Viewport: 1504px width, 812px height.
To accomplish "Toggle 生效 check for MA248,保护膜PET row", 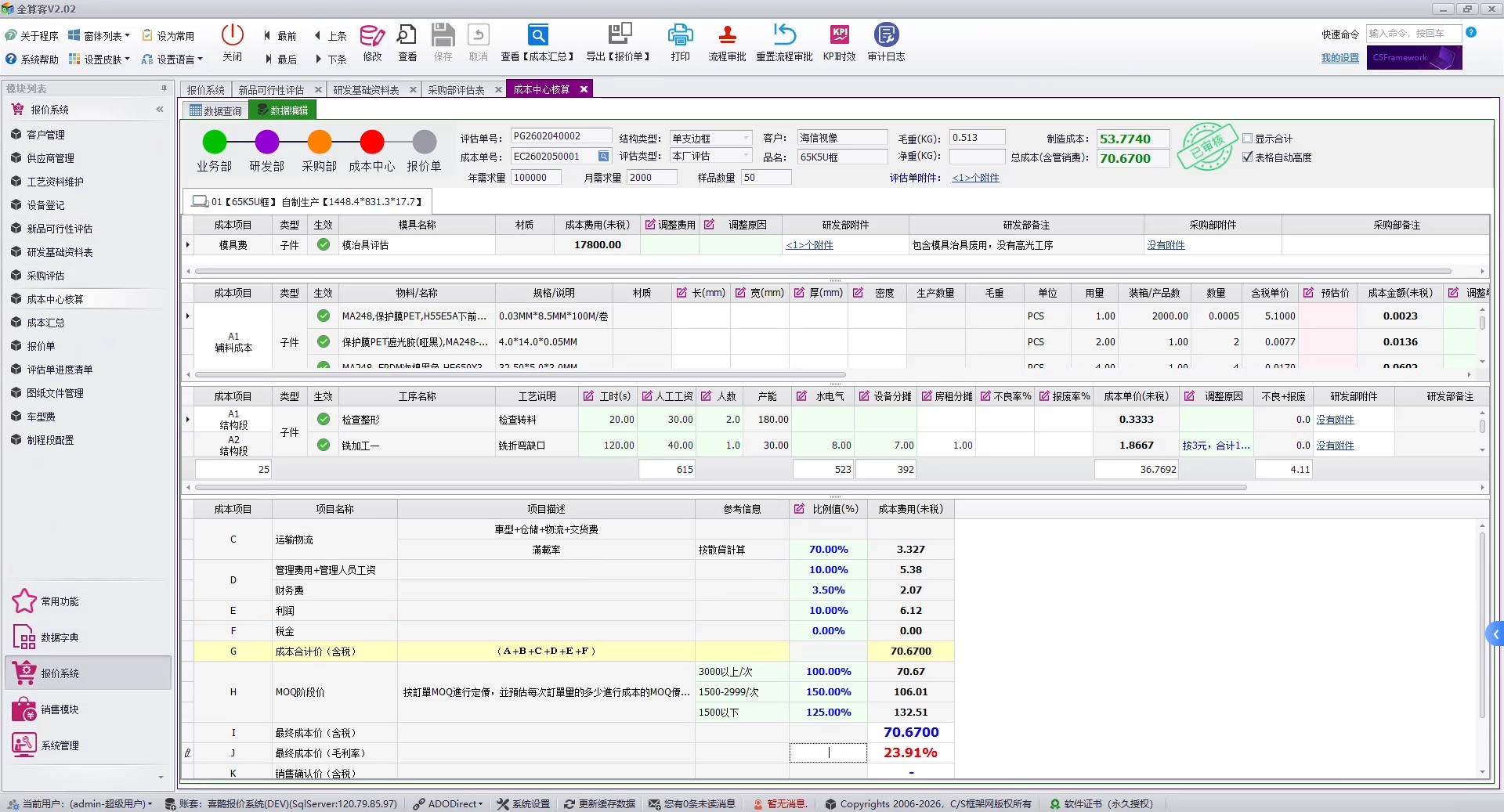I will coord(324,316).
